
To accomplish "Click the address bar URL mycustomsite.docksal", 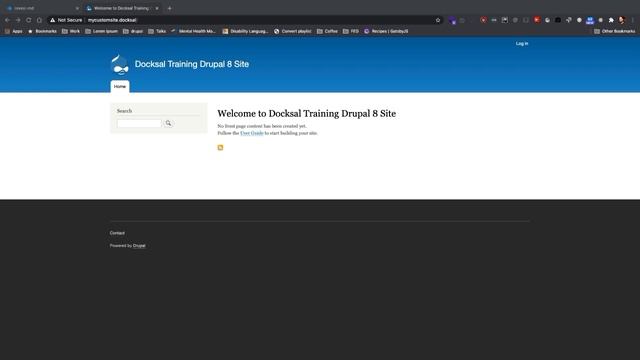I will pos(112,20).
